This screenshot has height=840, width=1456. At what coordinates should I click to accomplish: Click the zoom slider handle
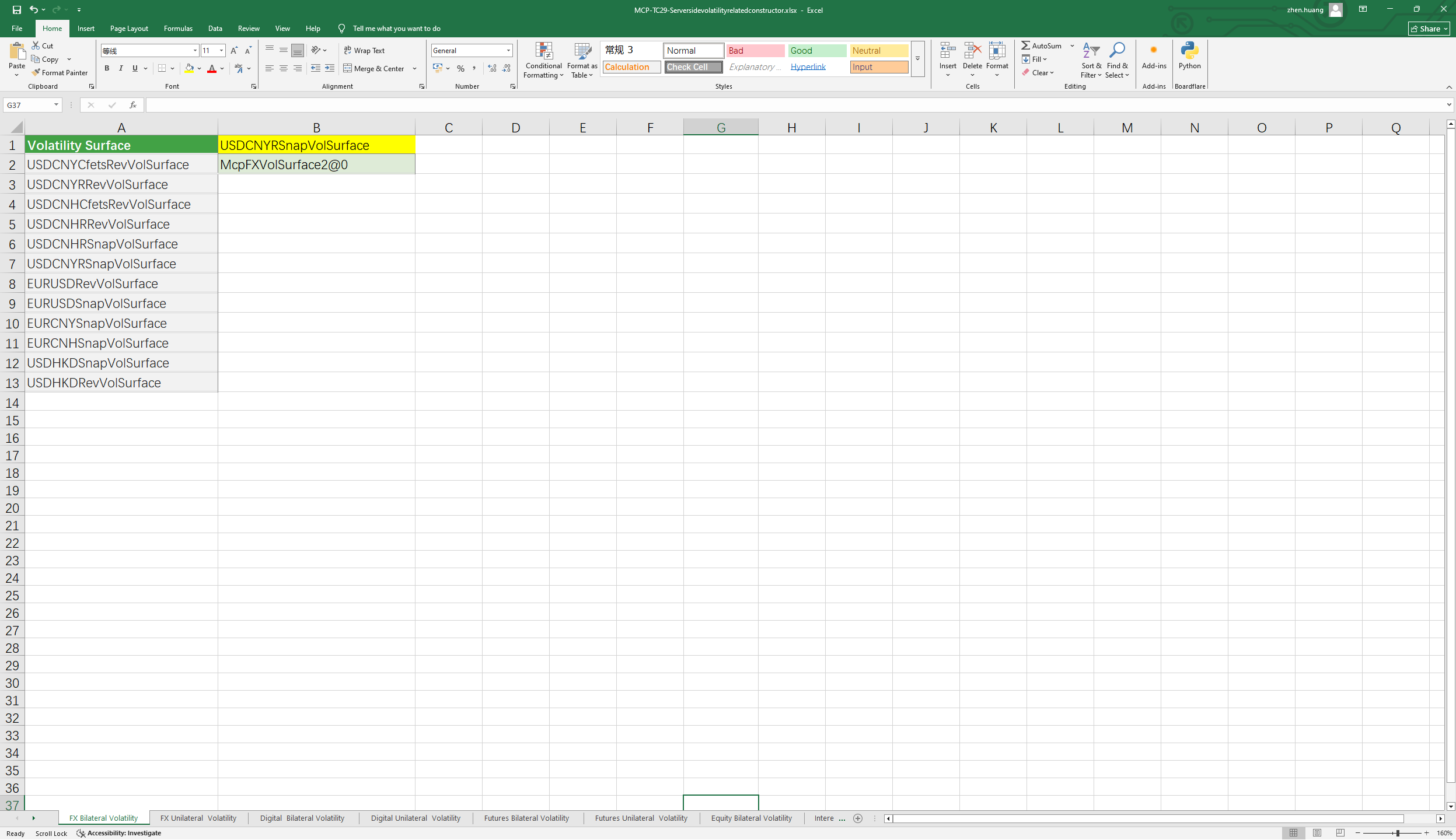coord(1397,833)
